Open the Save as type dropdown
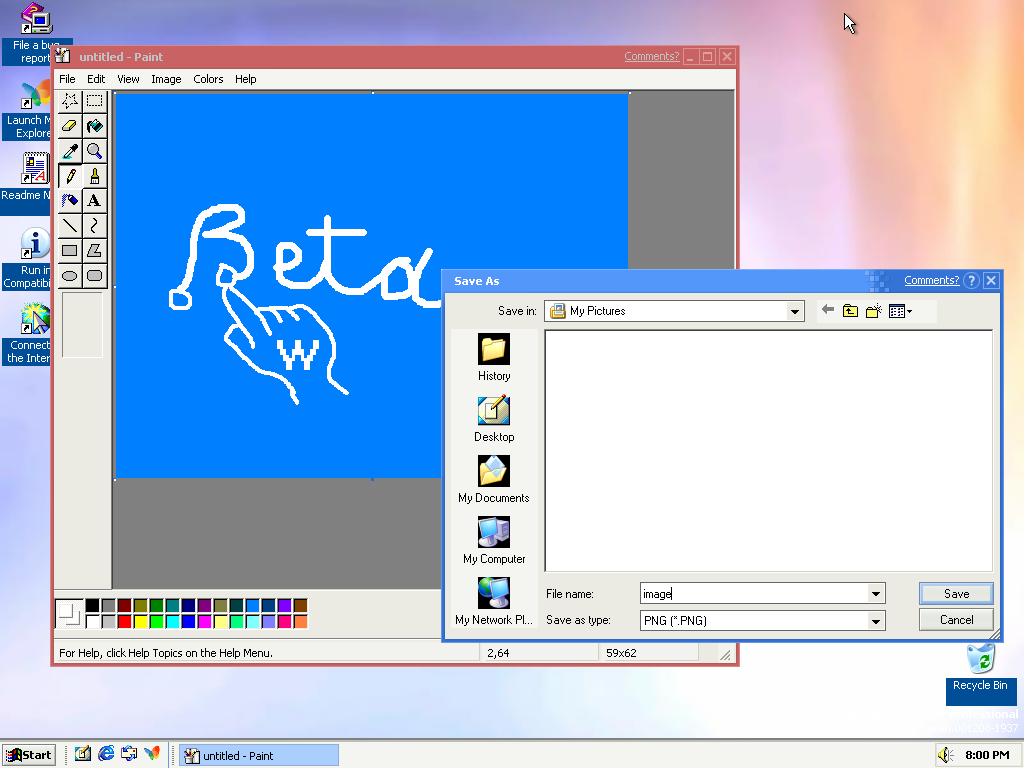Screen dimensions: 1024x768 pyautogui.click(x=876, y=621)
